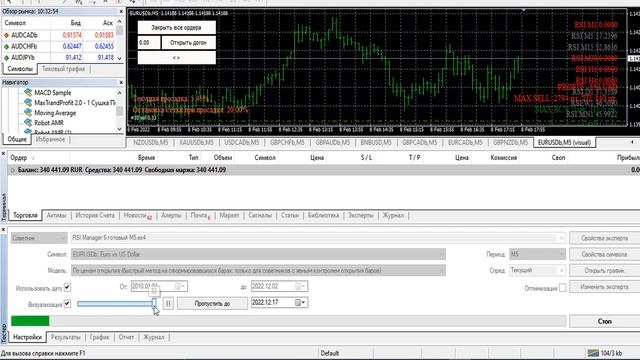Click the AUDJPYb green diamond icon
The width and height of the screenshot is (640, 360).
coord(6,58)
